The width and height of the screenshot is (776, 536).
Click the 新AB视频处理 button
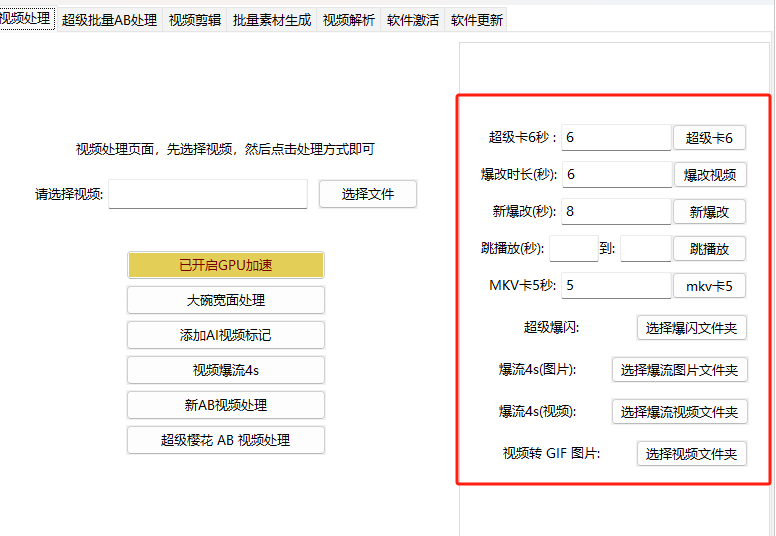point(226,405)
